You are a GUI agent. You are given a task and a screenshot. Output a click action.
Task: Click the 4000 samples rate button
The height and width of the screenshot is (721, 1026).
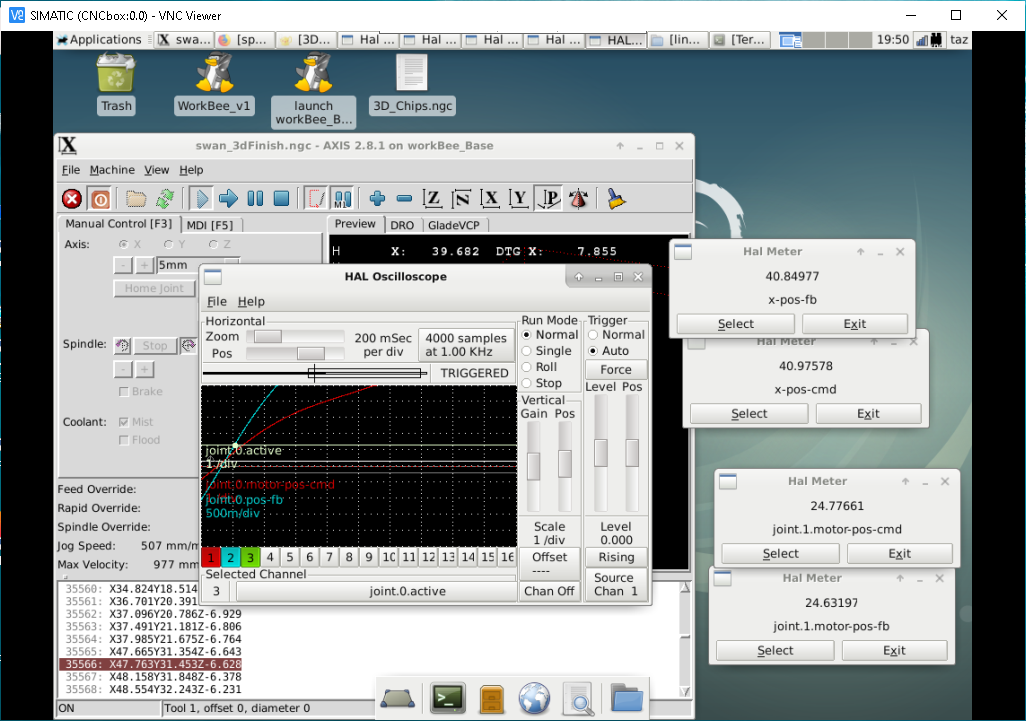[x=466, y=345]
